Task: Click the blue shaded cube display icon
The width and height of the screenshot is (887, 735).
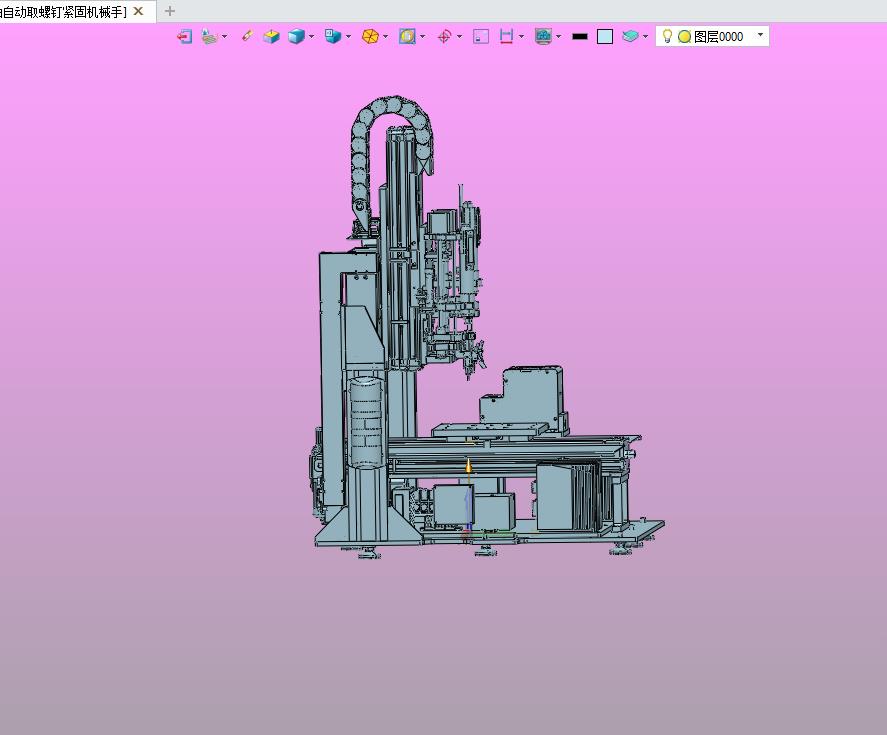Action: (296, 37)
